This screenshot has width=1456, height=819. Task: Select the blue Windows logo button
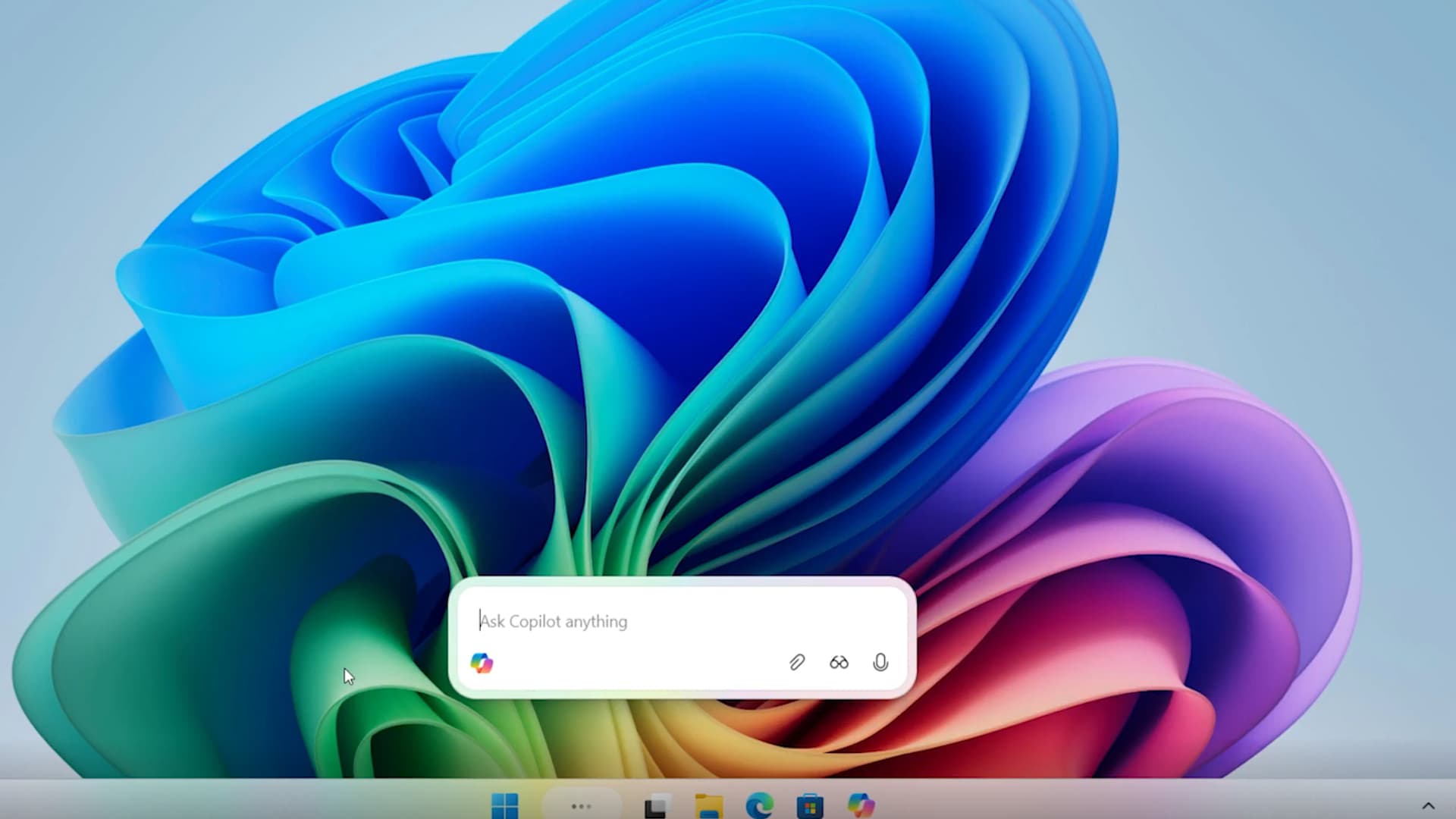[x=505, y=805]
